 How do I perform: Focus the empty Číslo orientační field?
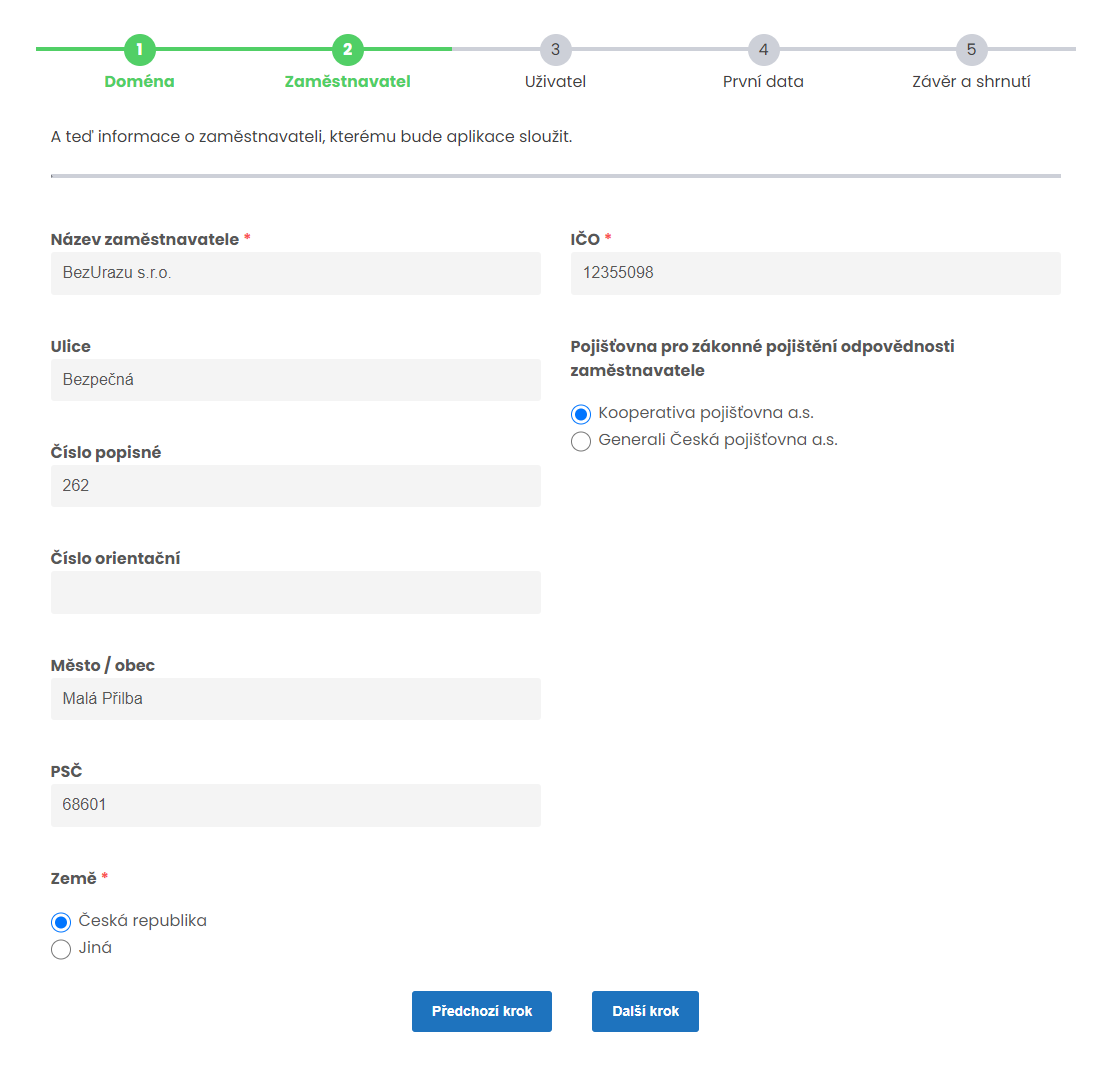[295, 592]
